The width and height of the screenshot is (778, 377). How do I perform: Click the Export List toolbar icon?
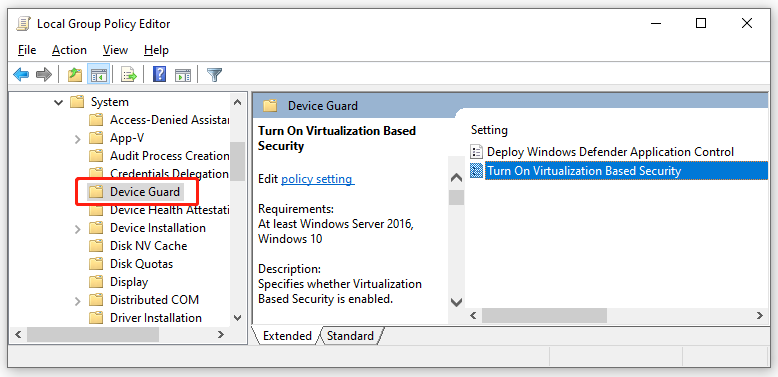coord(129,75)
